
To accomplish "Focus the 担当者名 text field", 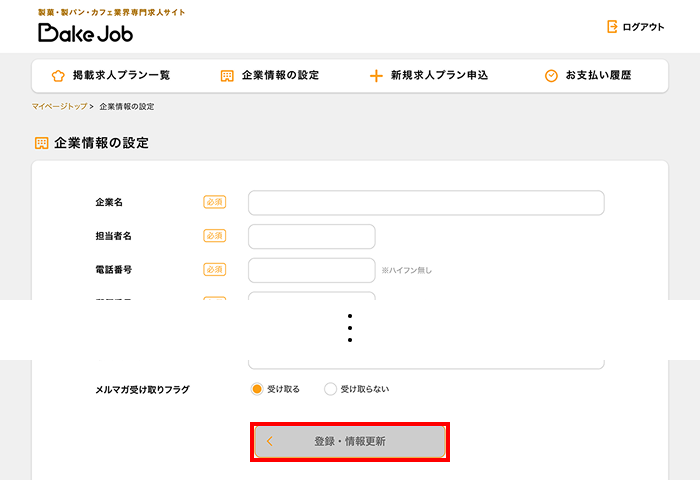I will click(311, 236).
